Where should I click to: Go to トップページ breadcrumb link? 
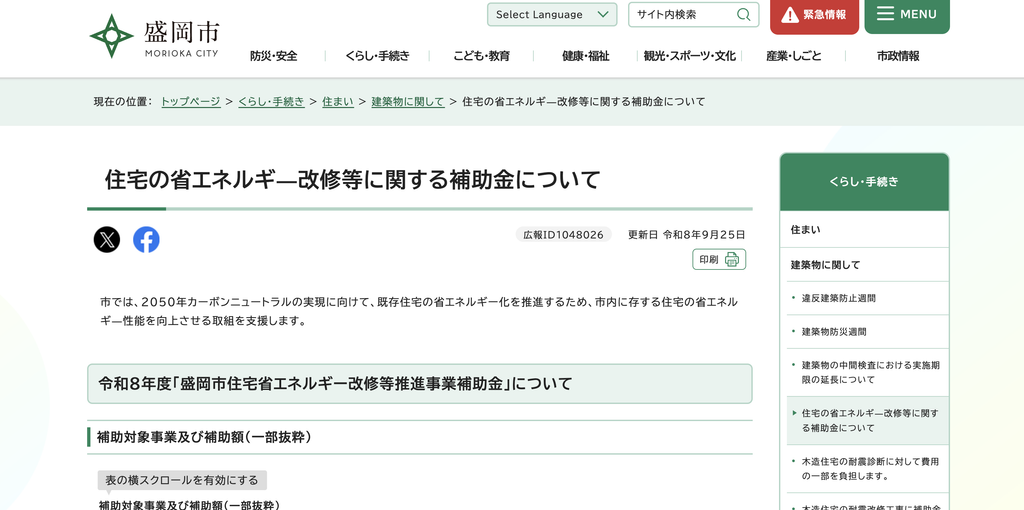pyautogui.click(x=191, y=101)
